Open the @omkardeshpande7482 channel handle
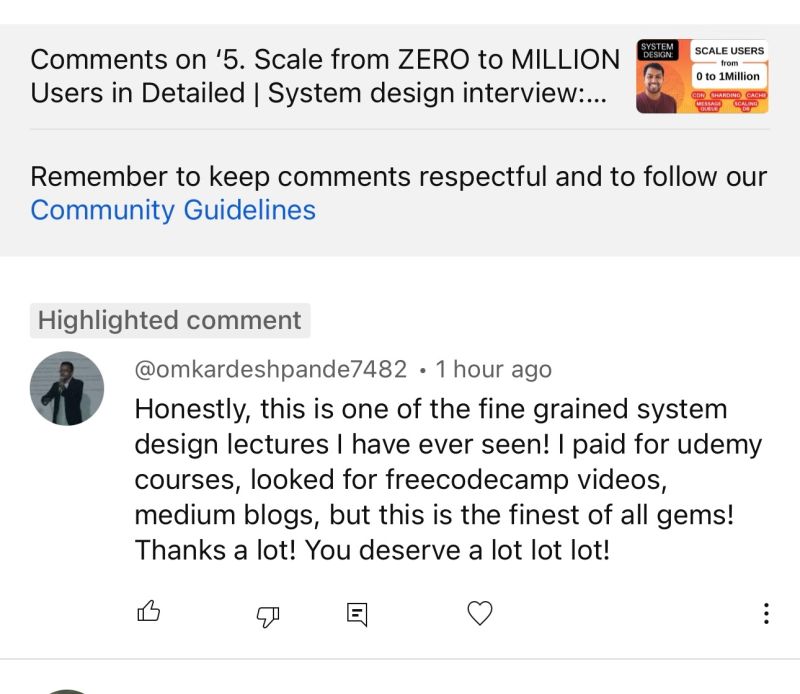Viewport: 800px width, 694px height. coord(270,369)
